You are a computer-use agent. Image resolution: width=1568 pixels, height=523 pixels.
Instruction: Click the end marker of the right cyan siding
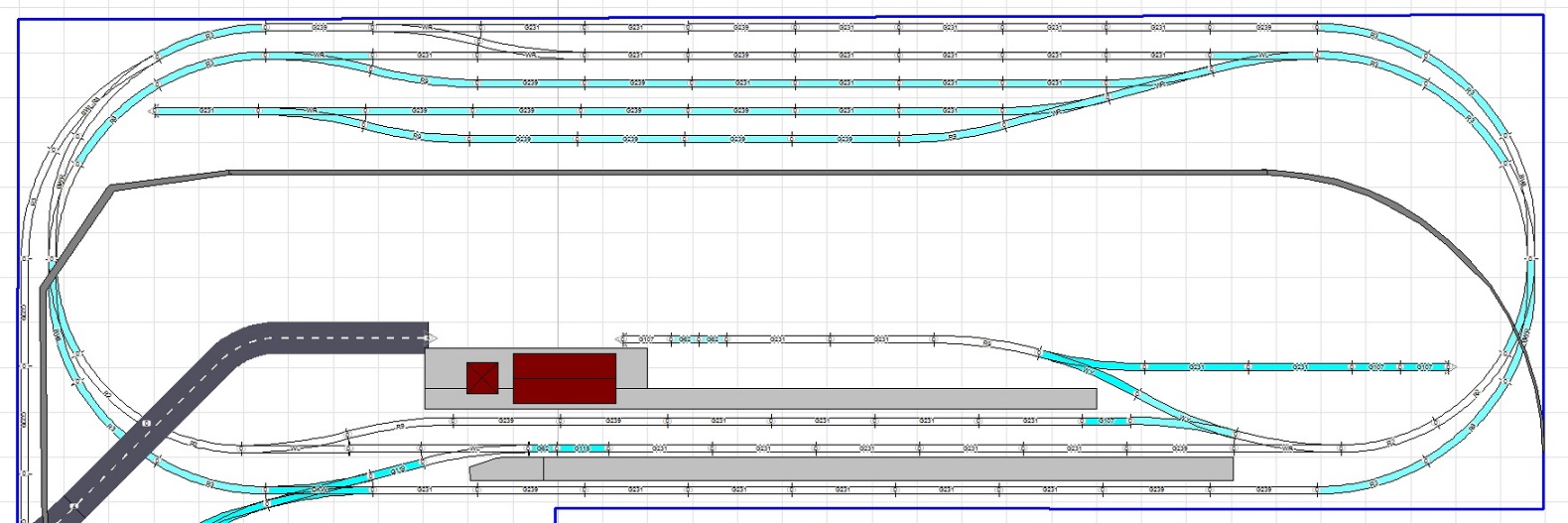pyautogui.click(x=1452, y=367)
